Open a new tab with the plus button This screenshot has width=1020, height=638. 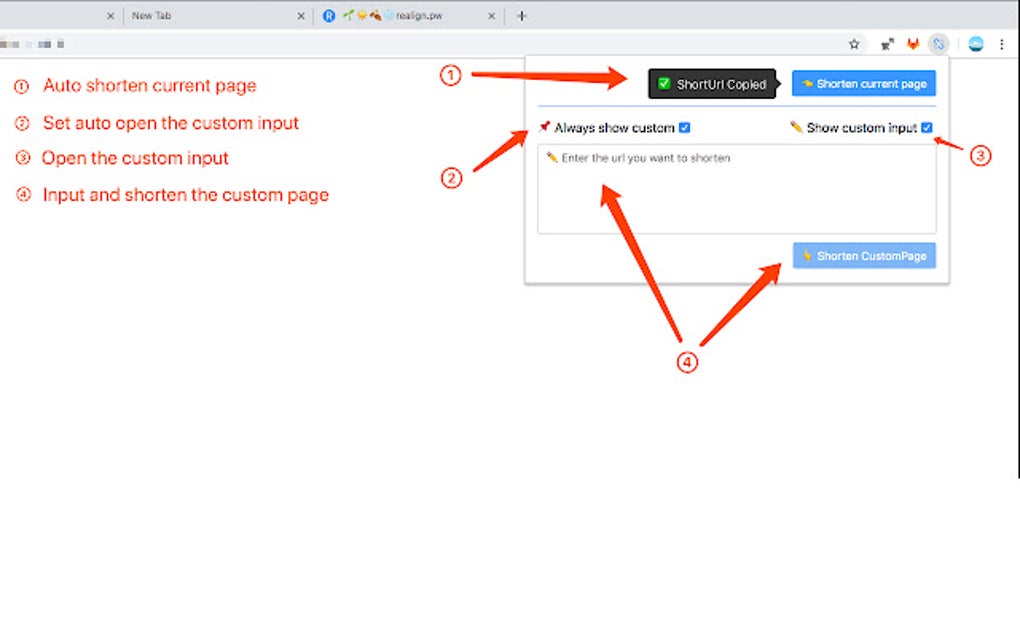tap(520, 15)
